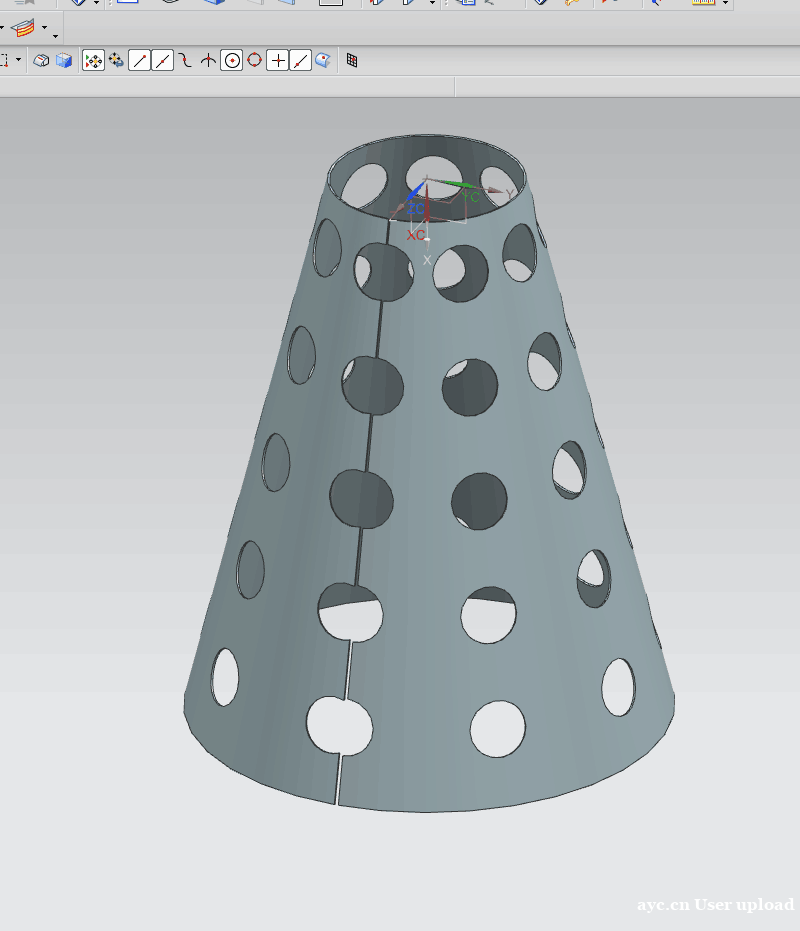Expand dropdown beside red-yellow striped icon

tap(44, 26)
